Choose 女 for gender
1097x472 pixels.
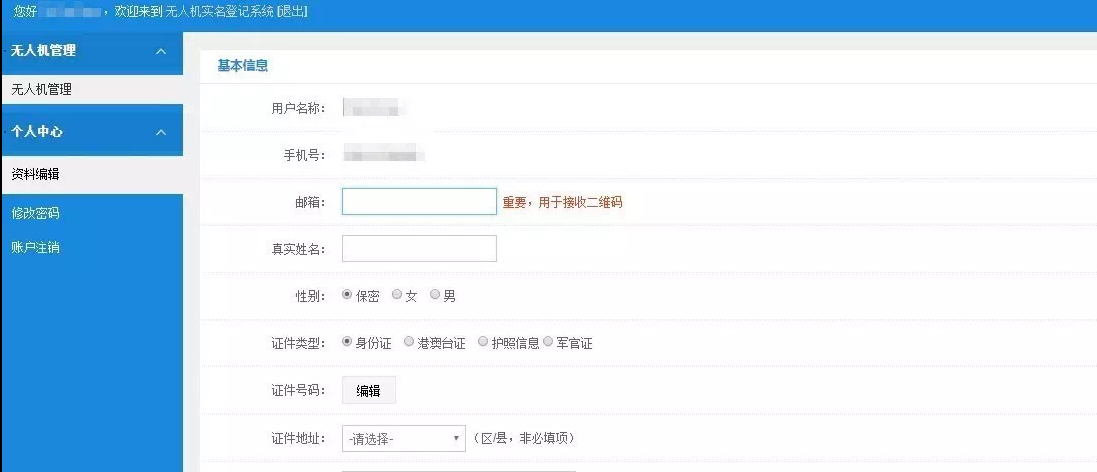click(x=397, y=295)
